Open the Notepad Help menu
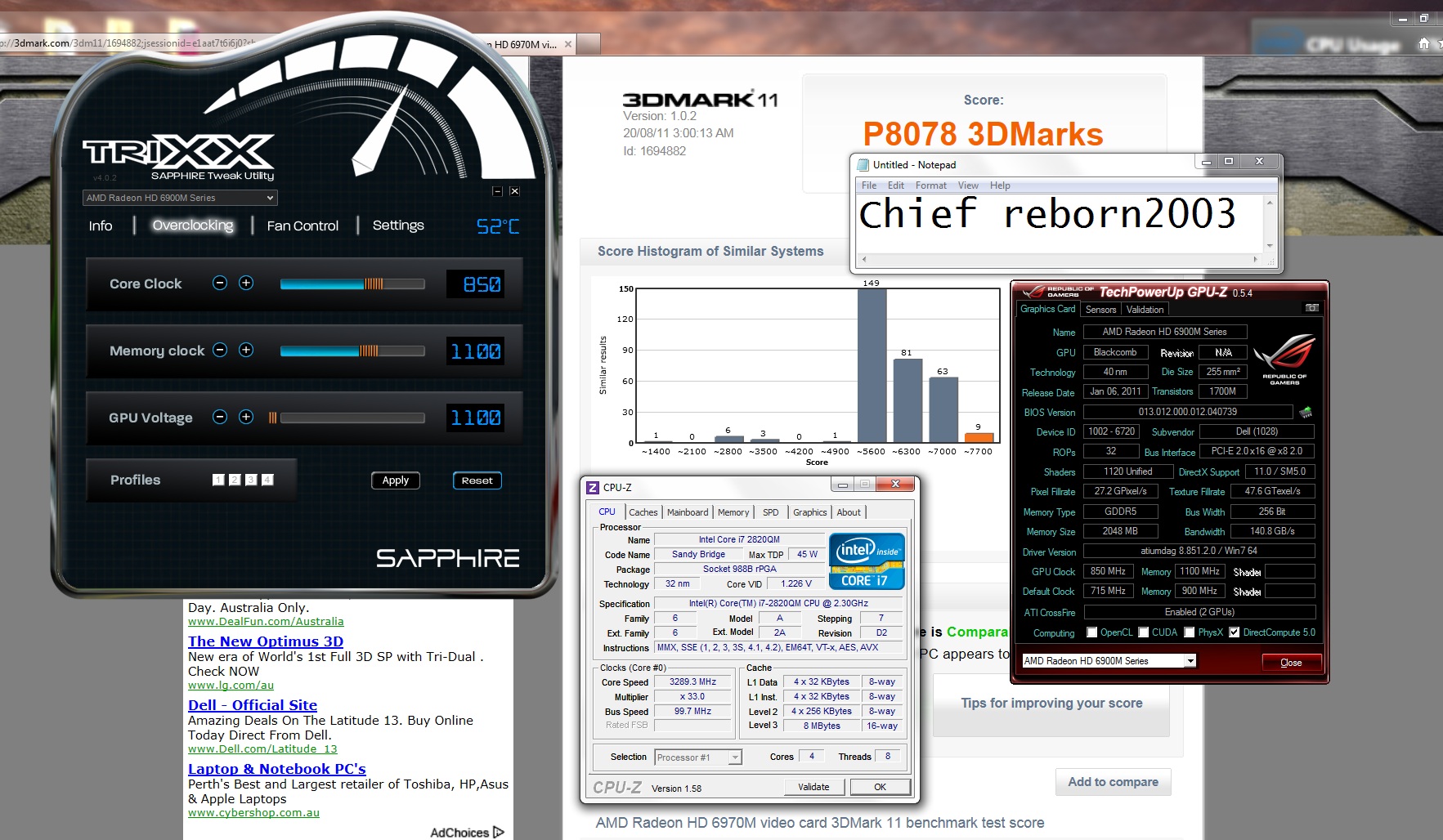 (1000, 185)
